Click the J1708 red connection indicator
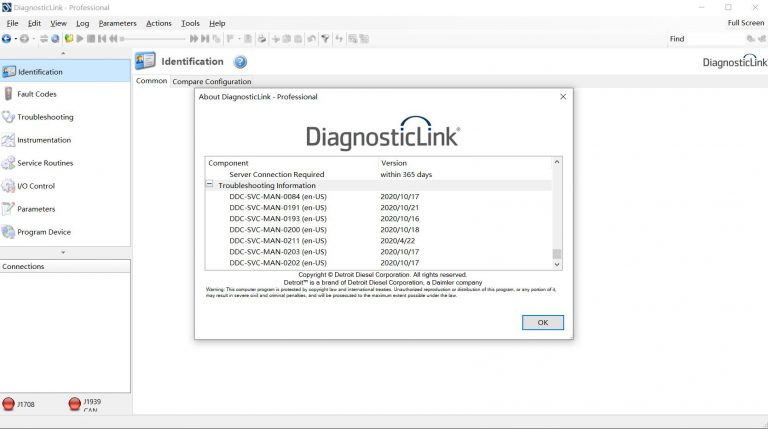The image size is (768, 429). pos(8,404)
